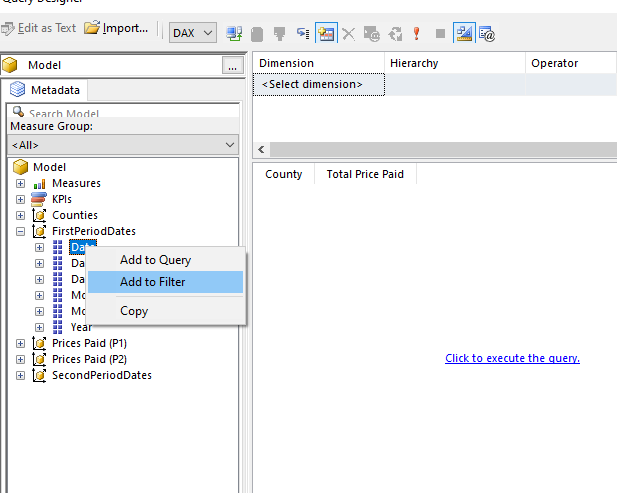Expand the SecondPeriodDates tree node
This screenshot has width=617, height=493.
pos(20,375)
